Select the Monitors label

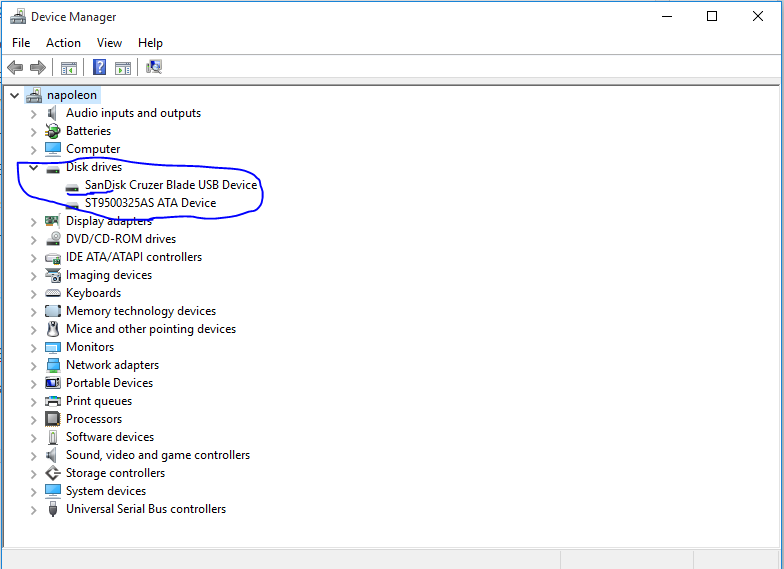point(90,347)
